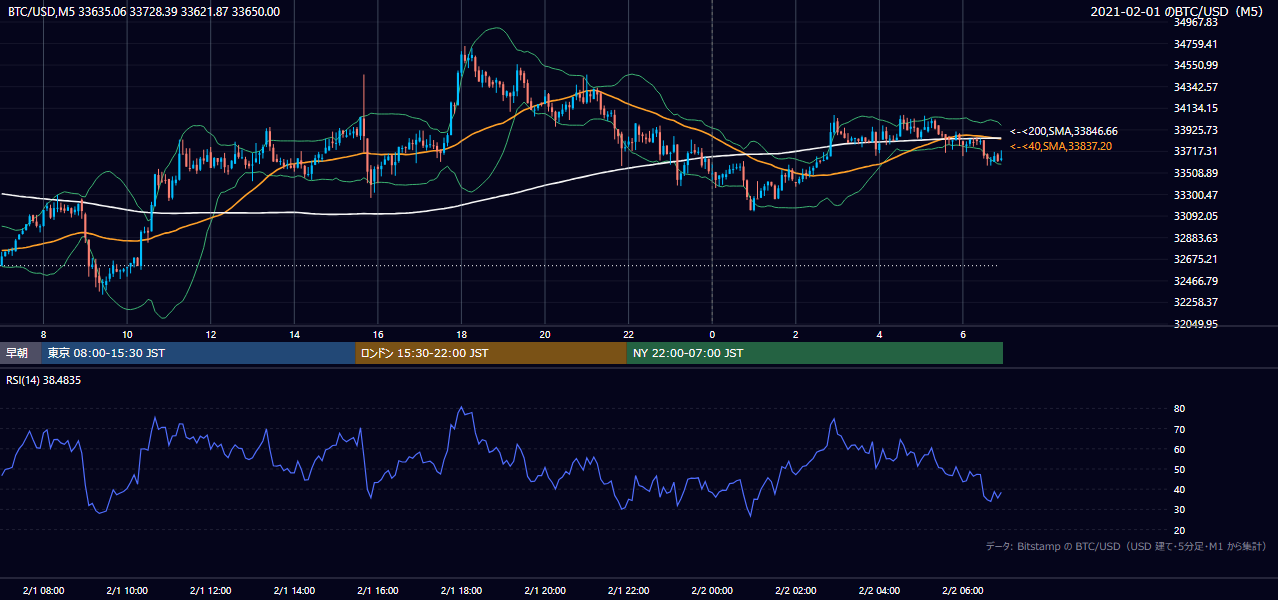Click RSI axis level 80

click(1179, 409)
